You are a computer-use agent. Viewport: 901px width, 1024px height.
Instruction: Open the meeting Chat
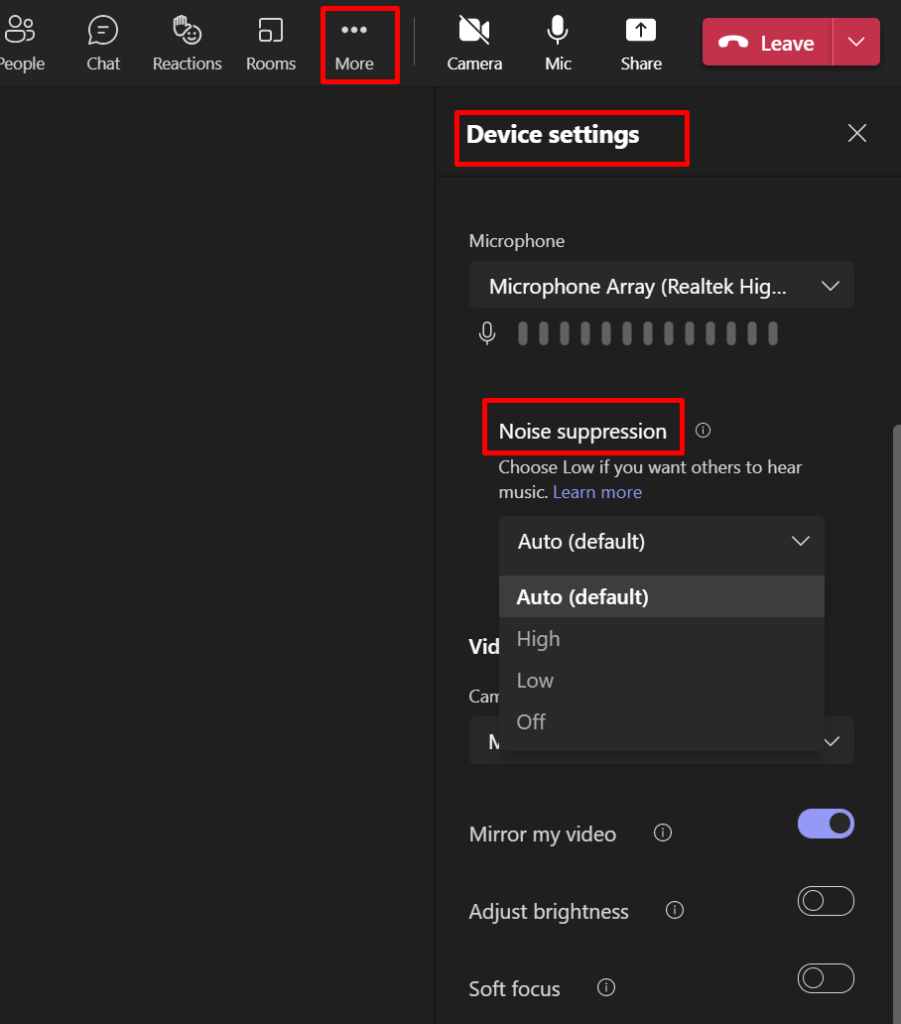point(103,44)
